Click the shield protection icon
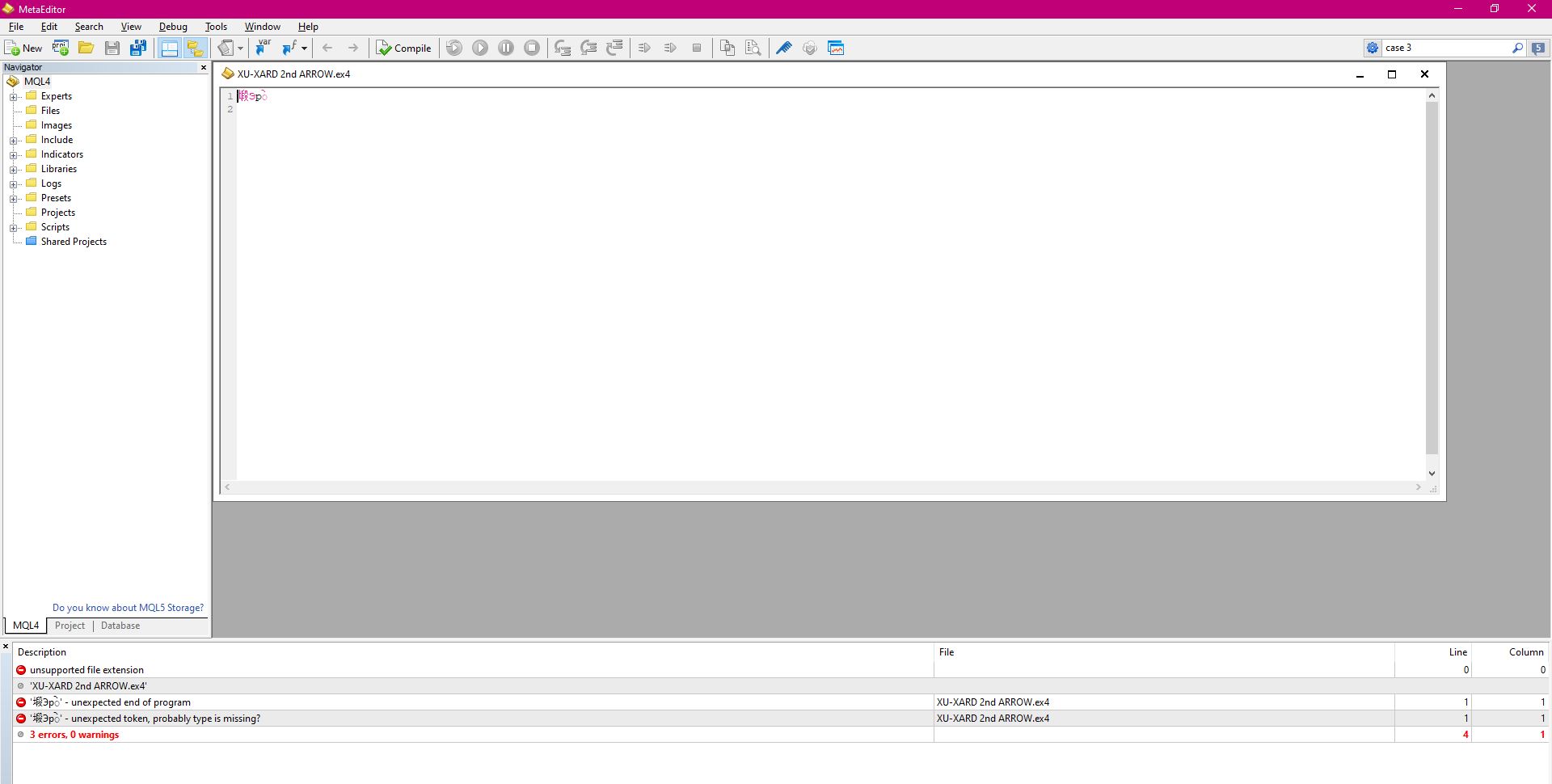Image resolution: width=1552 pixels, height=784 pixels. point(810,48)
